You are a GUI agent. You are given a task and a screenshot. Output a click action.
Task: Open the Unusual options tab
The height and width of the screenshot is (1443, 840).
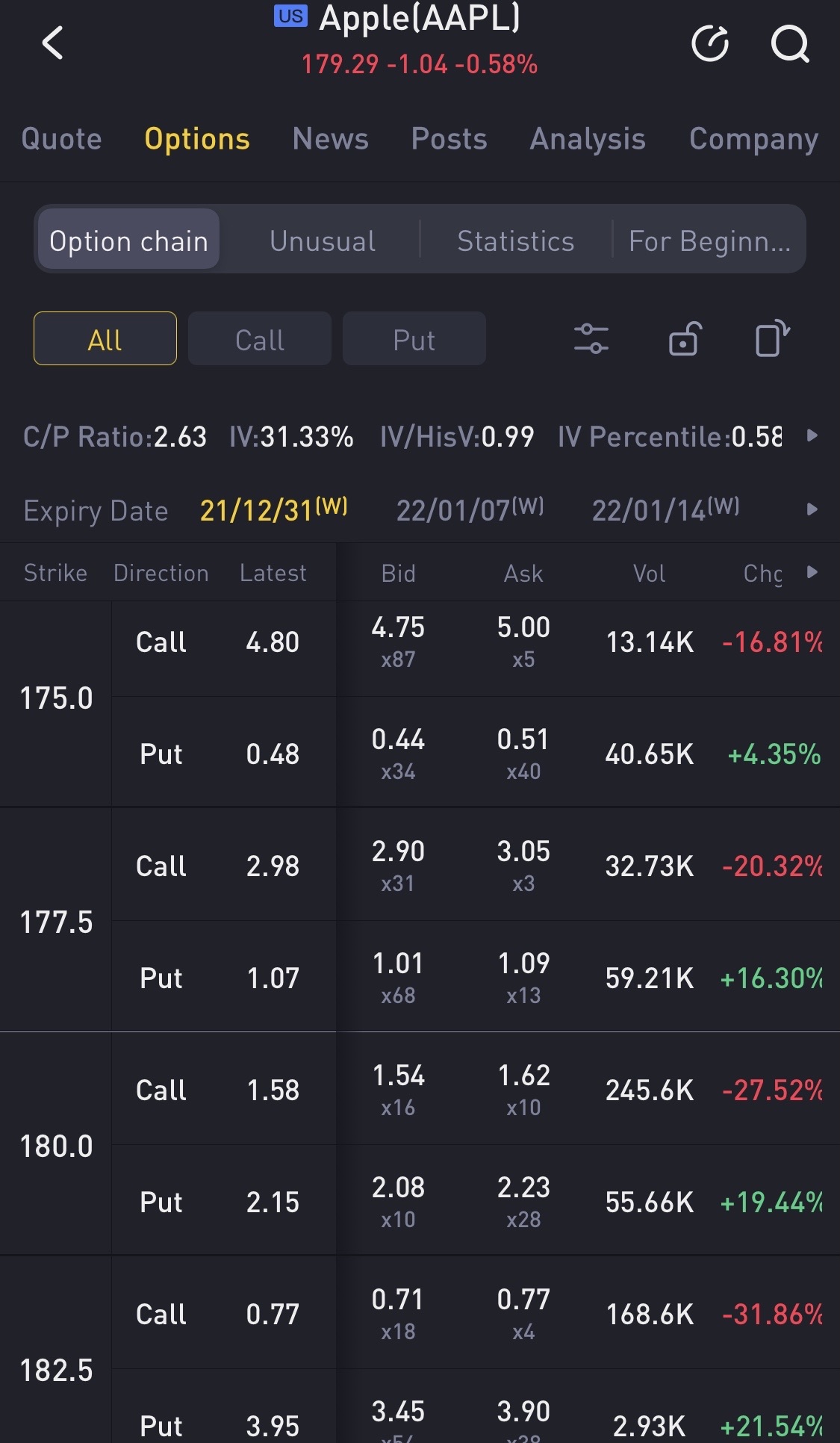323,241
